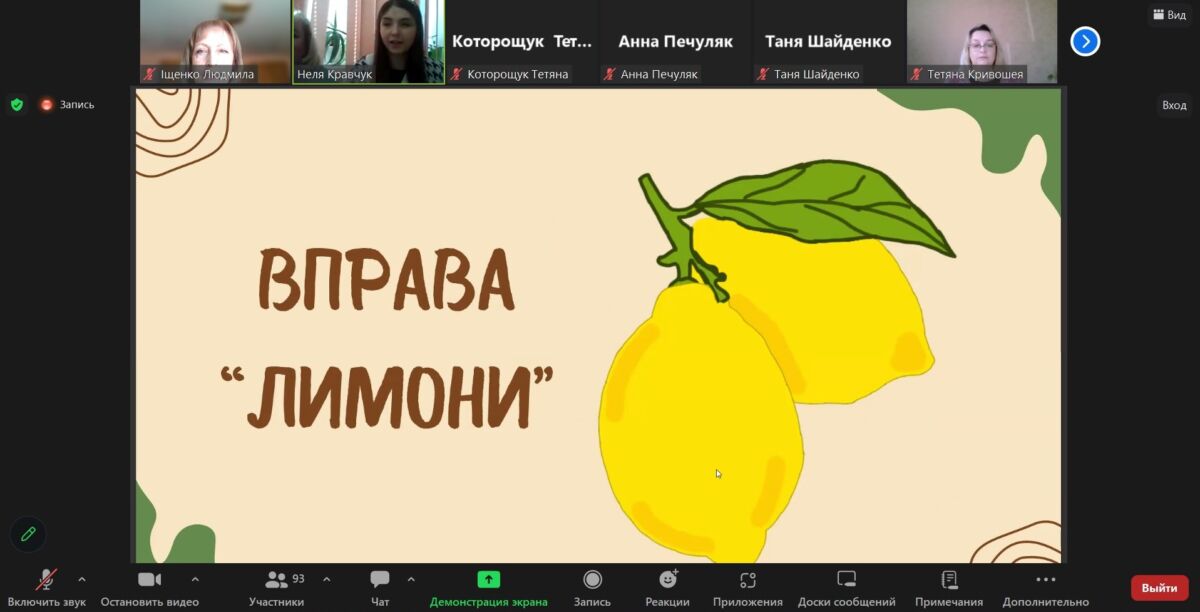
Task: Unmute microphone with Включить звук
Action: (46, 588)
